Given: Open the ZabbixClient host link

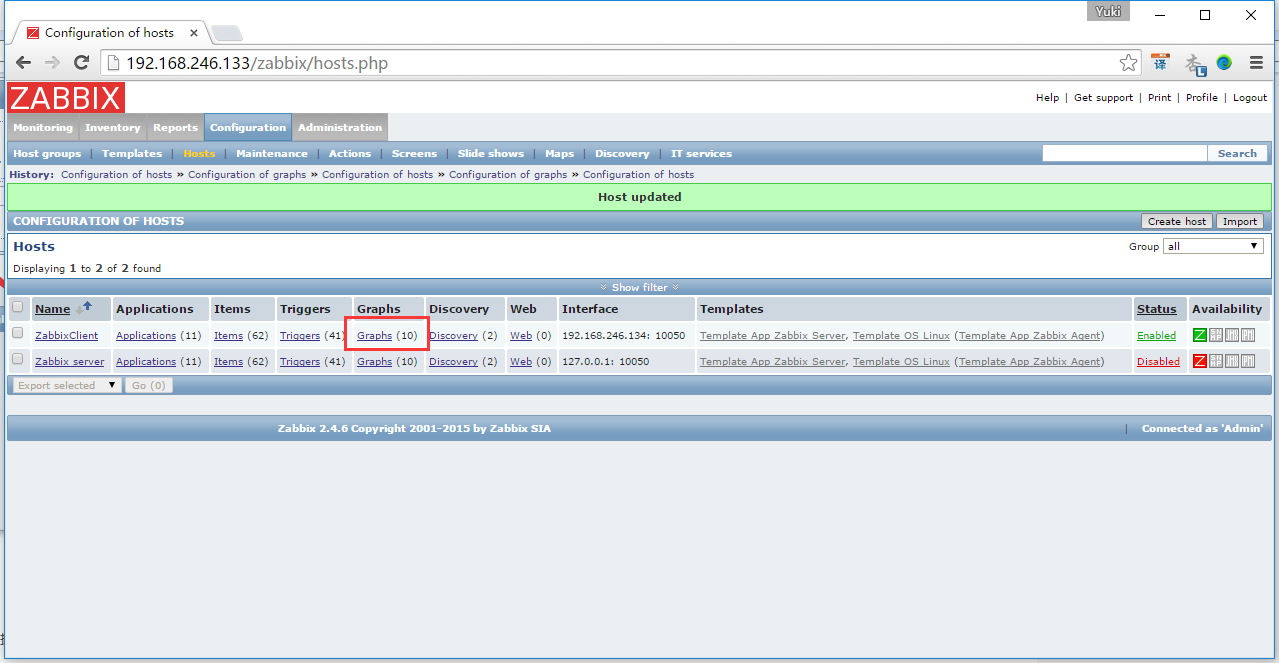Looking at the screenshot, I should pos(66,336).
